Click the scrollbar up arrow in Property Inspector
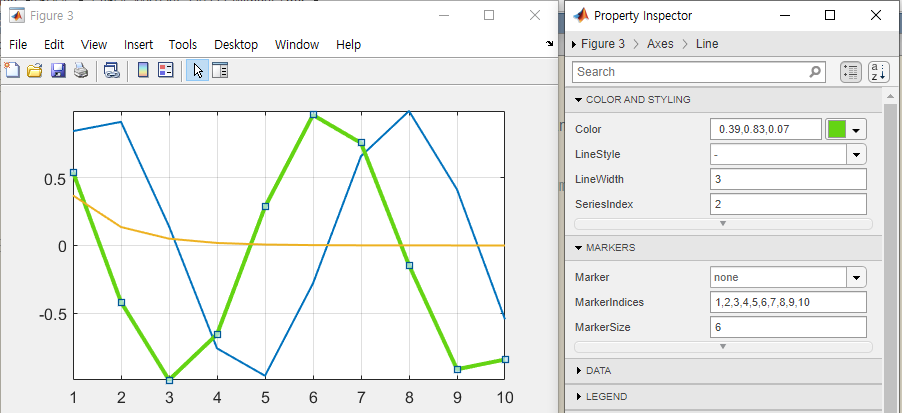The width and height of the screenshot is (902, 413). [x=890, y=95]
